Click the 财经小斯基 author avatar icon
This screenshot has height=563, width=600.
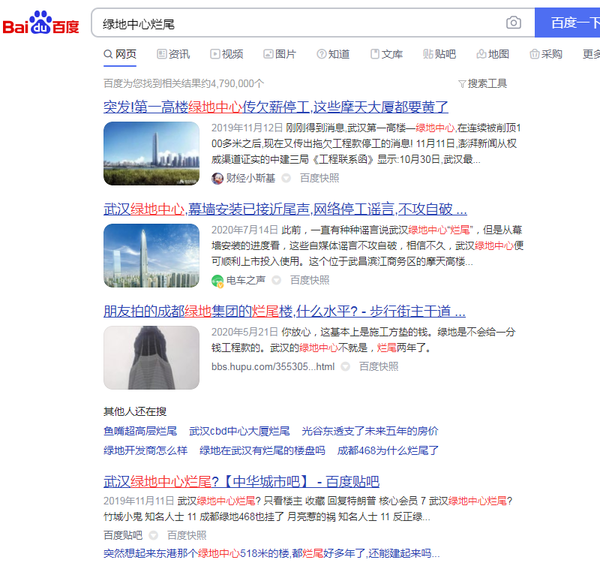(217, 178)
